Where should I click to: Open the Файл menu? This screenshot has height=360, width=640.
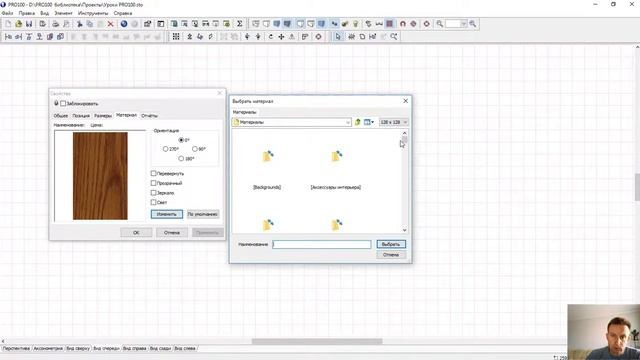point(7,13)
